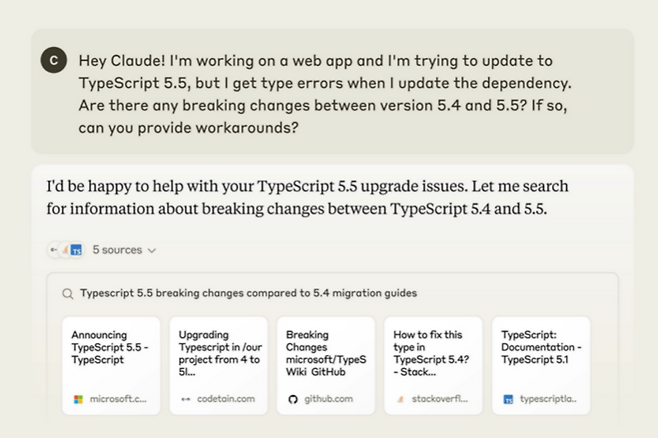Screen dimensions: 658x438
Task: Click the codetain favicon icon
Action: (185, 398)
